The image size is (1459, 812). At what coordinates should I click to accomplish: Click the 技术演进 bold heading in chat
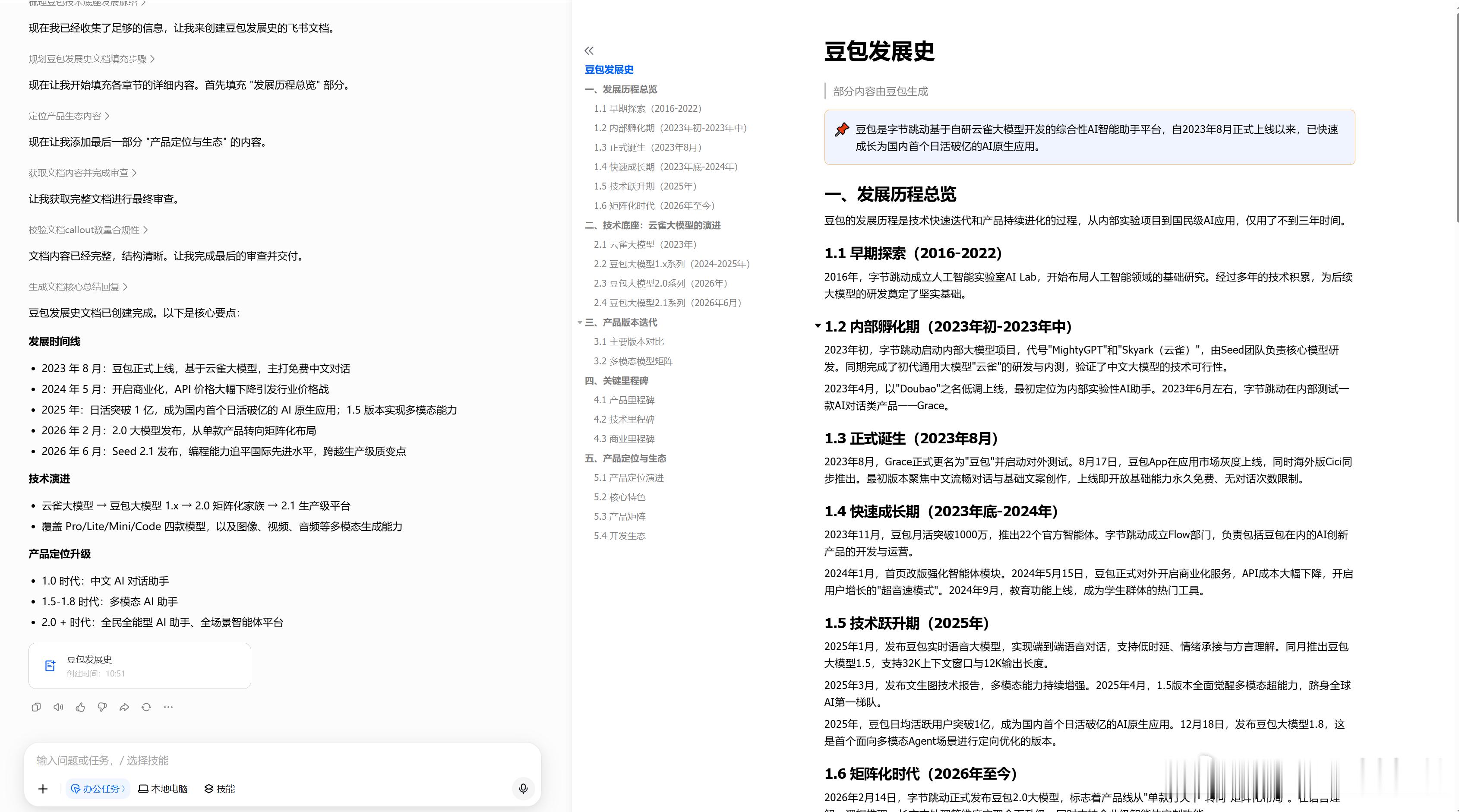coord(49,478)
